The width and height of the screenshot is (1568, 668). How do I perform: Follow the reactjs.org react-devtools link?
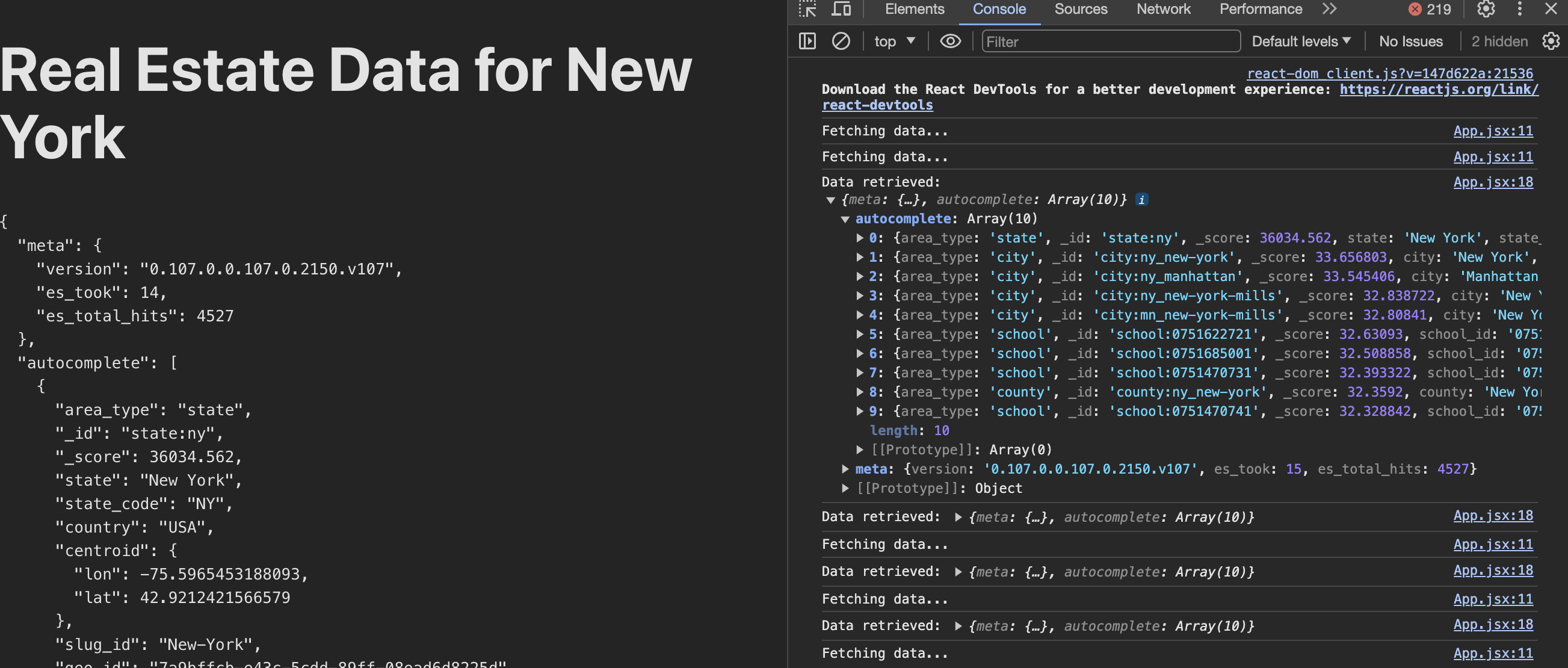coord(1439,90)
